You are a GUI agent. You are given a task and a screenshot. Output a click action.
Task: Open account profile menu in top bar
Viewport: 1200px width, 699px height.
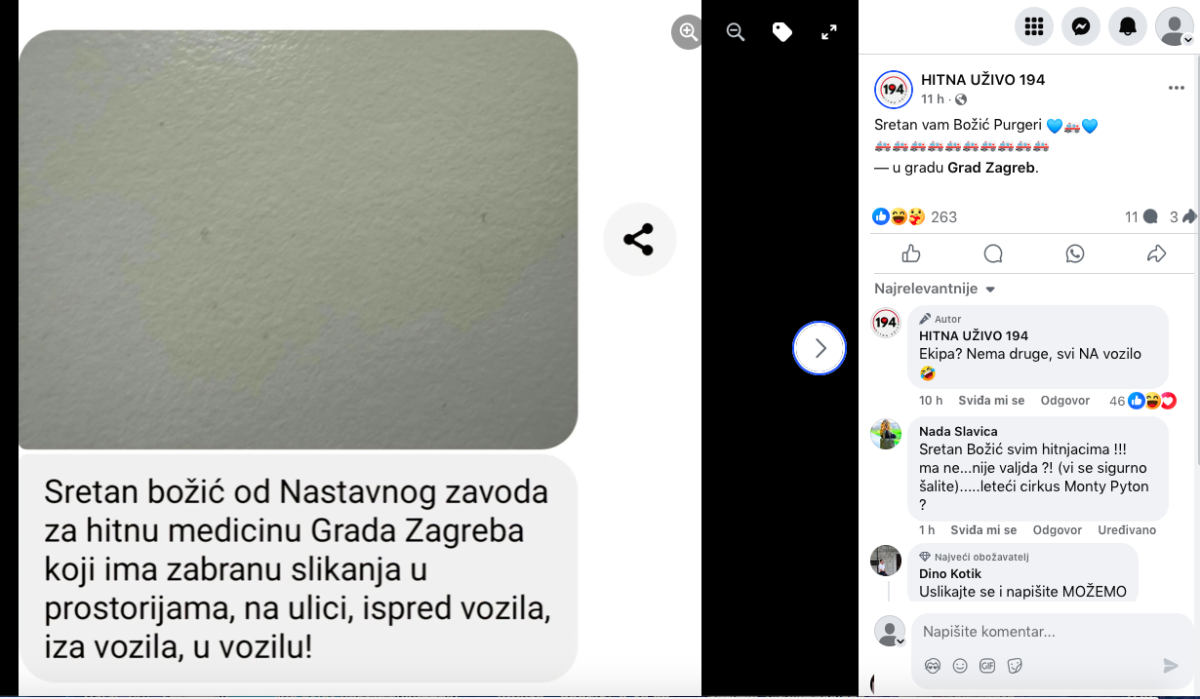pos(1174,27)
